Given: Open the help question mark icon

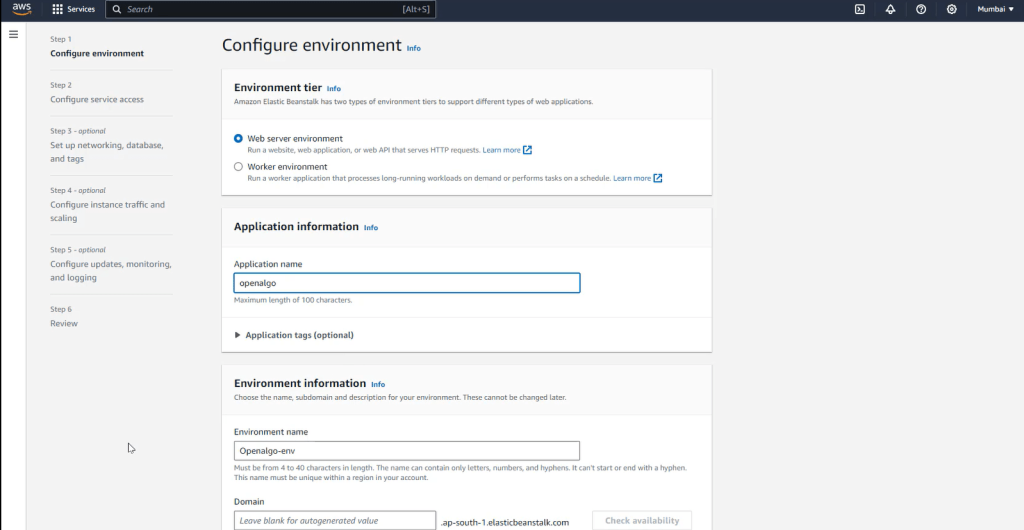Looking at the screenshot, I should [921, 9].
